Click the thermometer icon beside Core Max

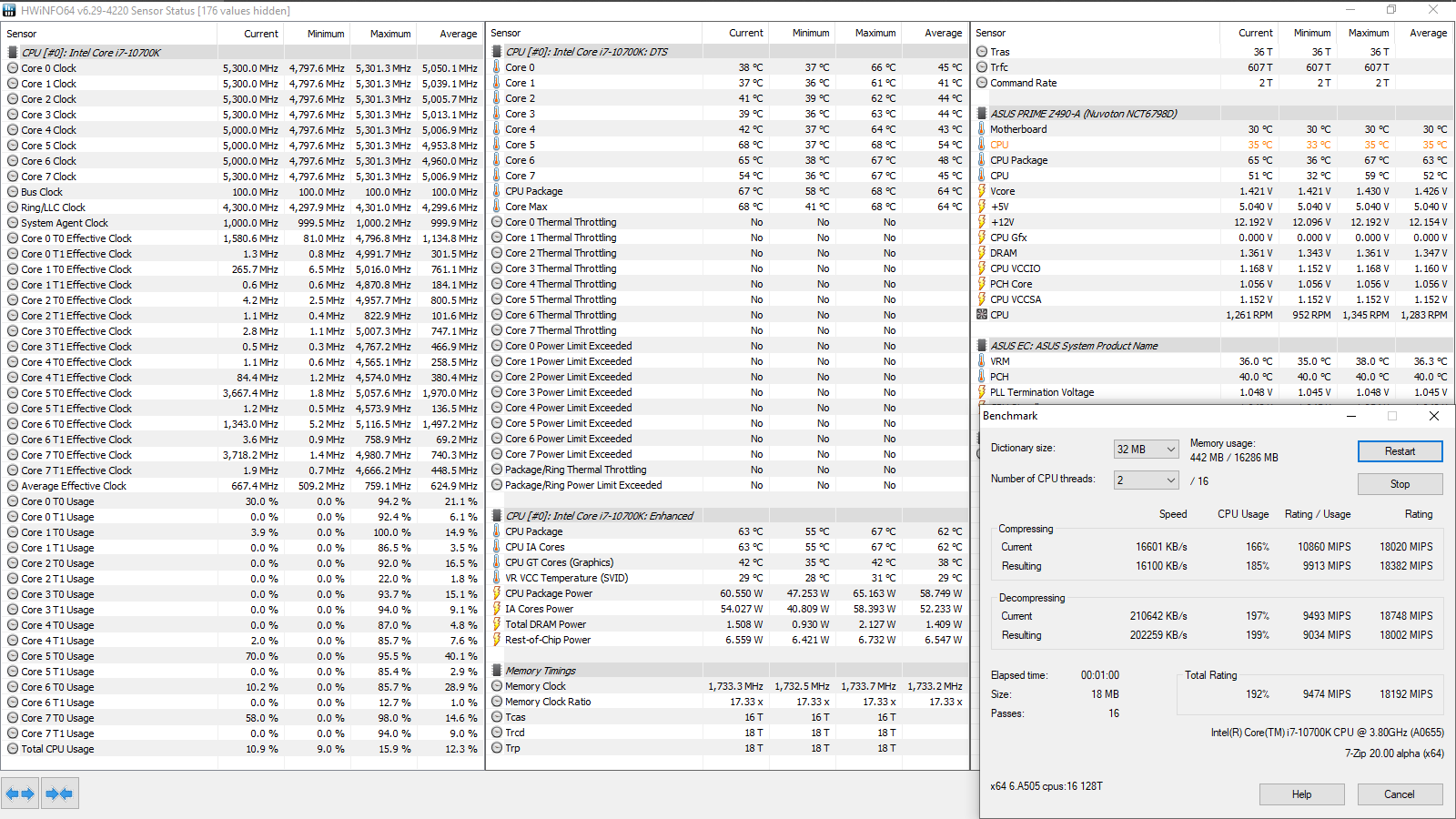click(497, 207)
